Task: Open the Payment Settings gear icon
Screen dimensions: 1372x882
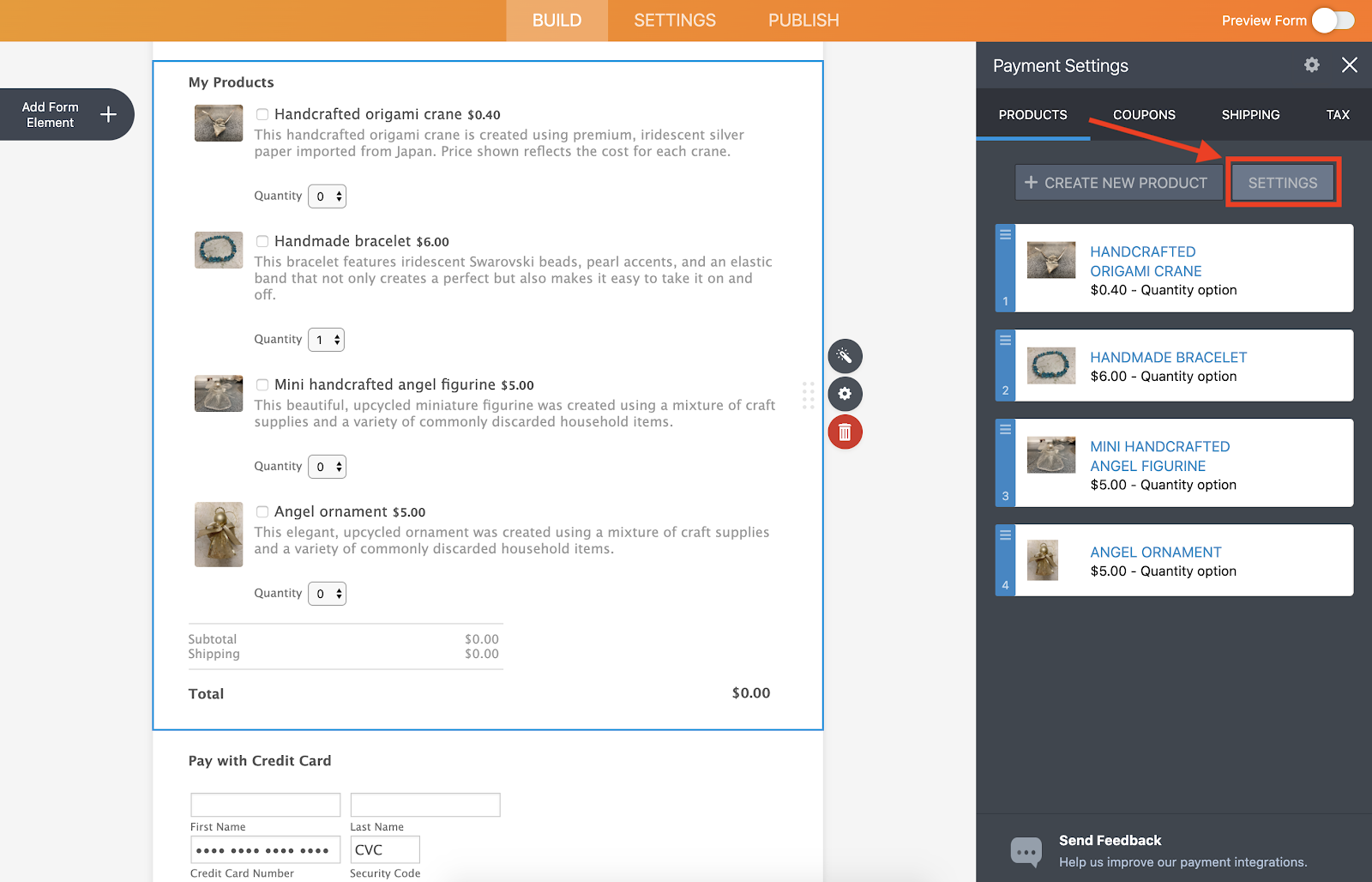Action: (x=1312, y=65)
